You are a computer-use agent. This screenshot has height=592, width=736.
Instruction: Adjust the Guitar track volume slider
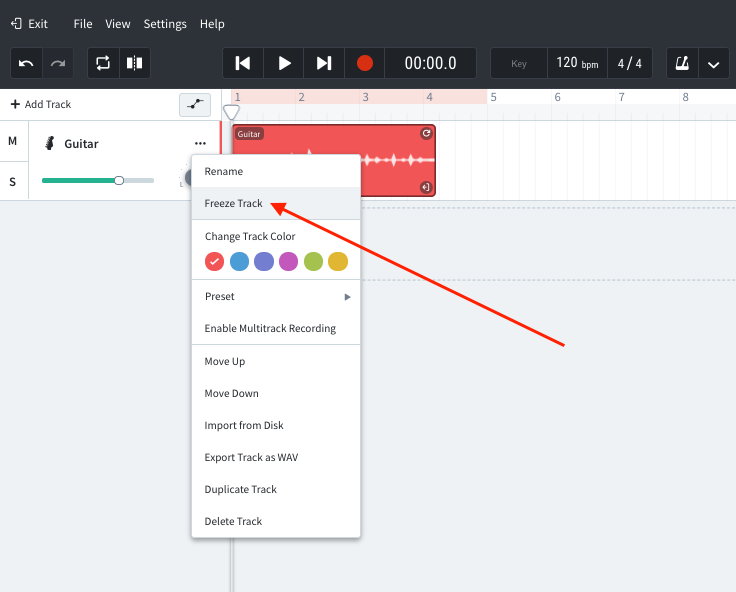coord(98,180)
